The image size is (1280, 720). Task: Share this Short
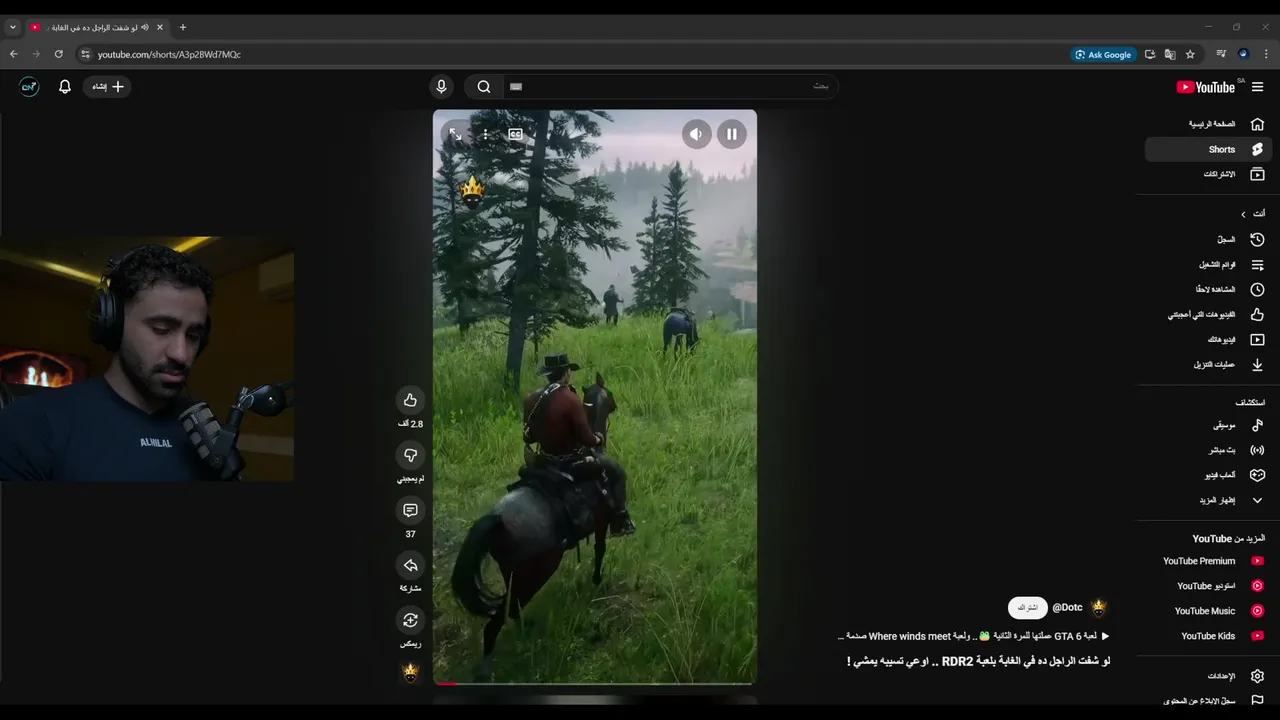point(410,565)
